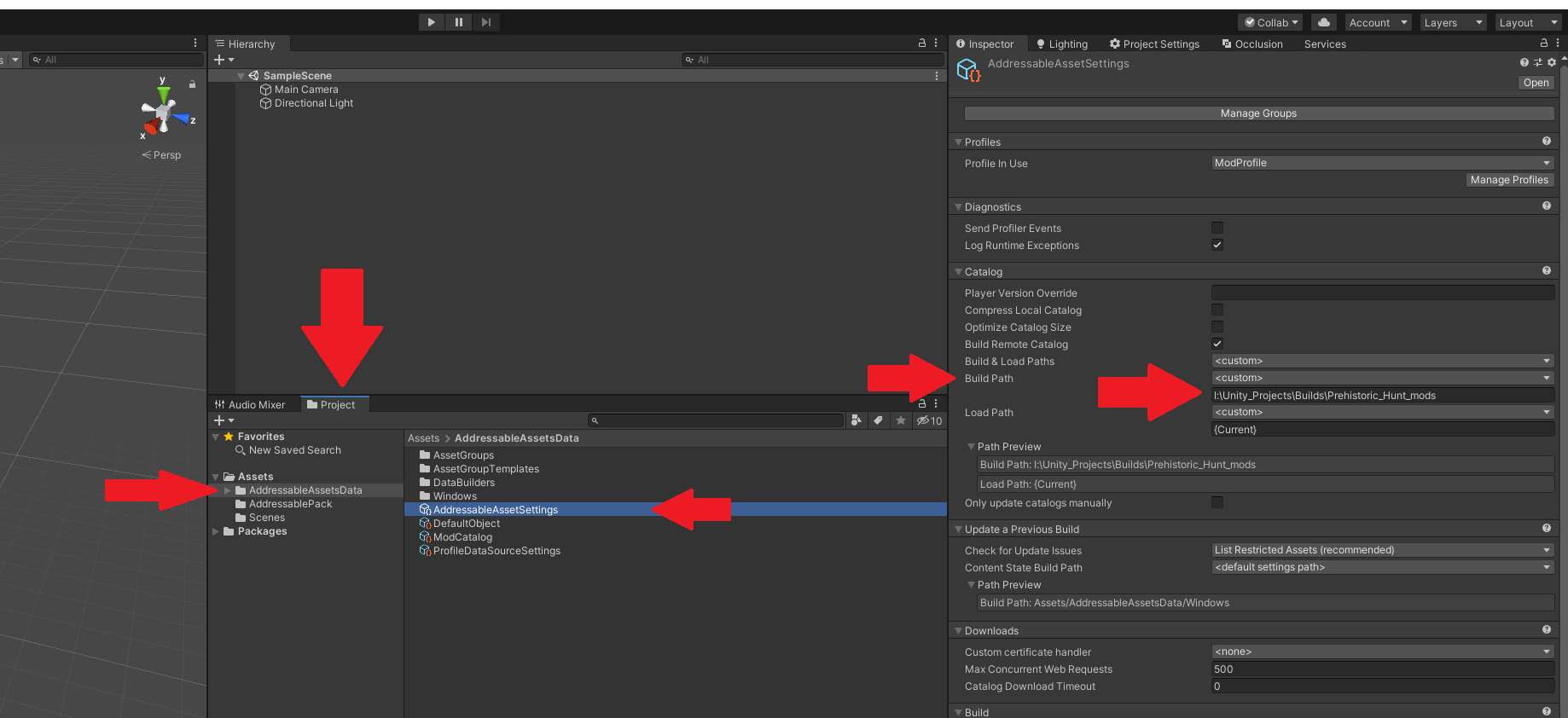Click the Max Concurrent Web Requests field
1568x718 pixels.
coord(1382,669)
